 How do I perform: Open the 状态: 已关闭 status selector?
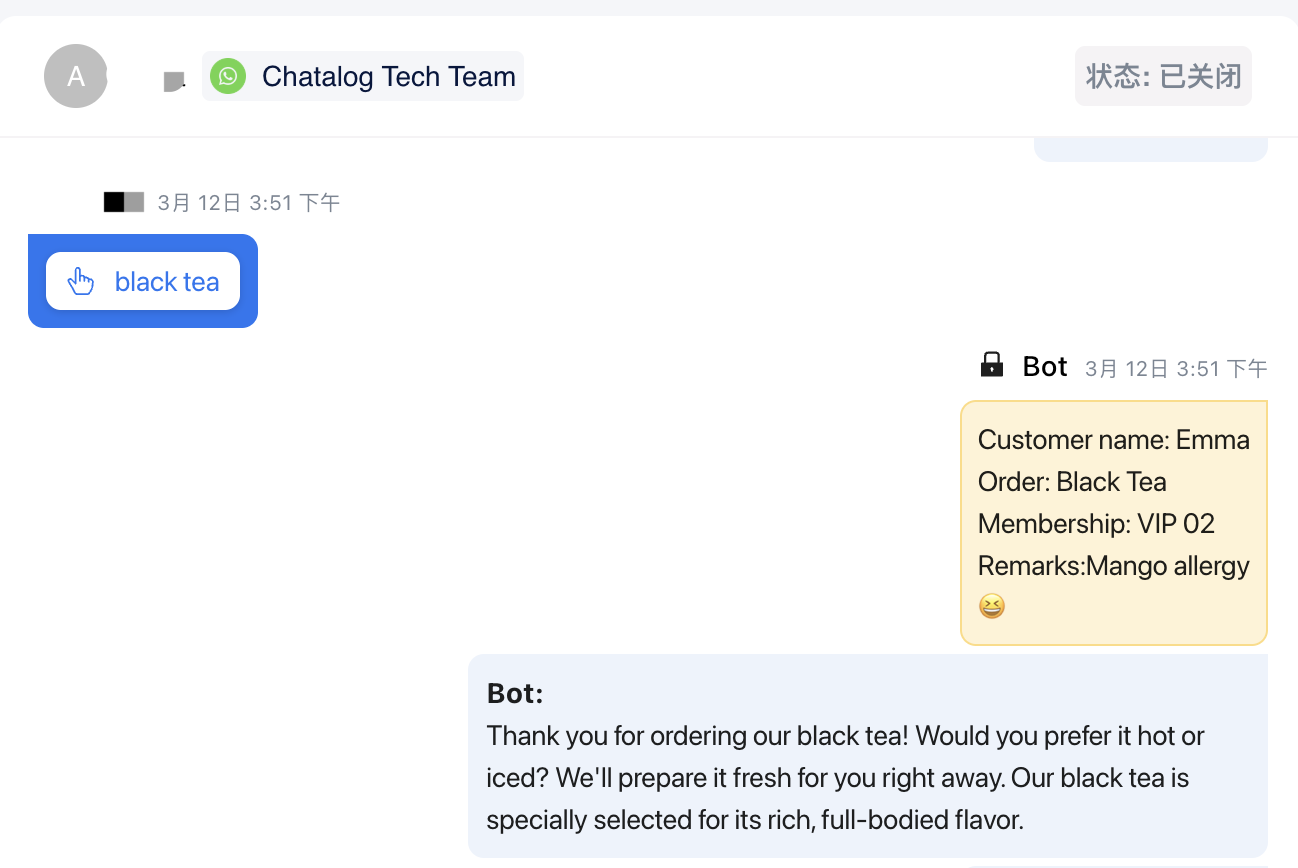click(1163, 76)
